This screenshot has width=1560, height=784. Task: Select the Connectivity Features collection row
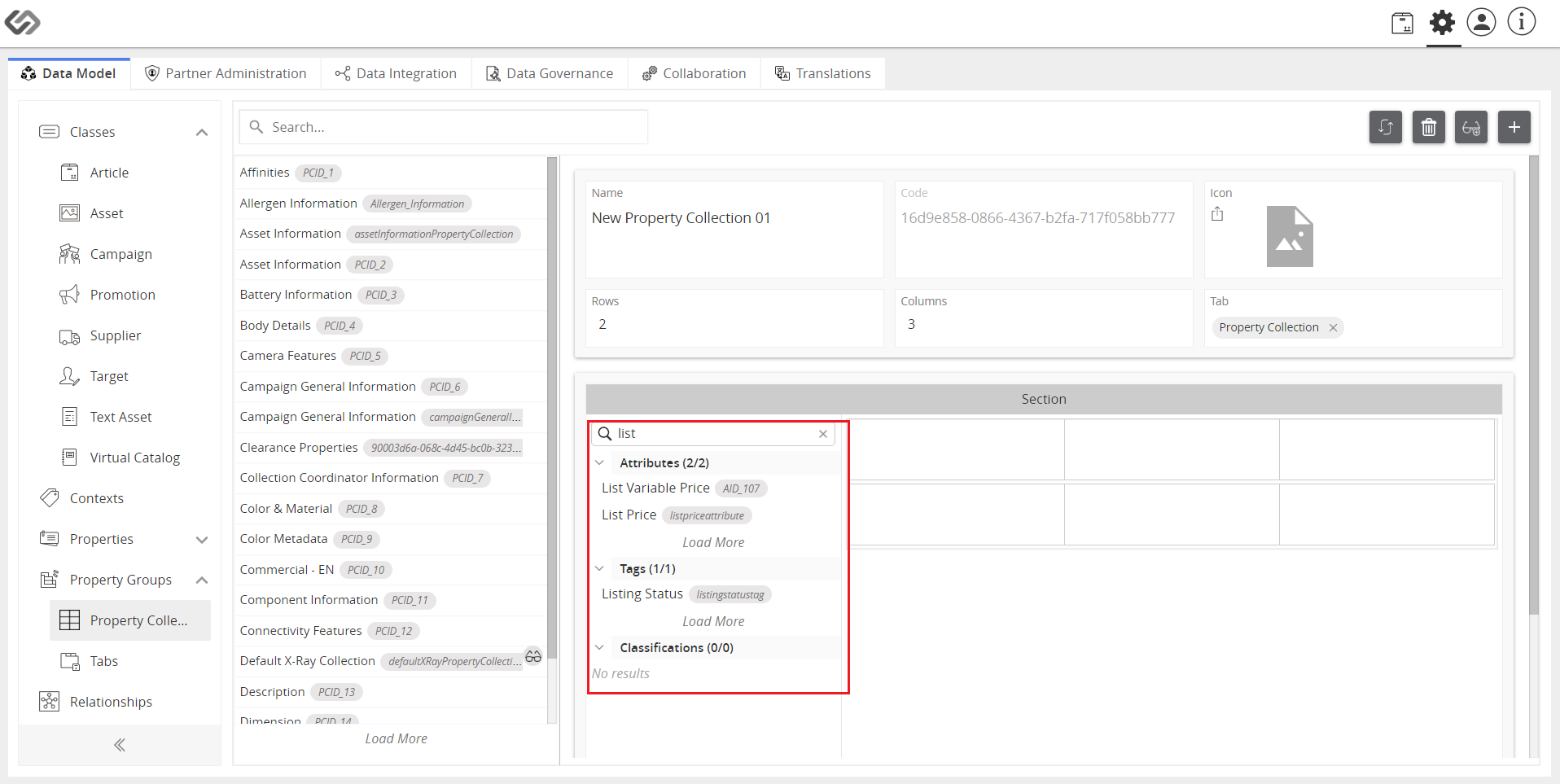coord(391,631)
